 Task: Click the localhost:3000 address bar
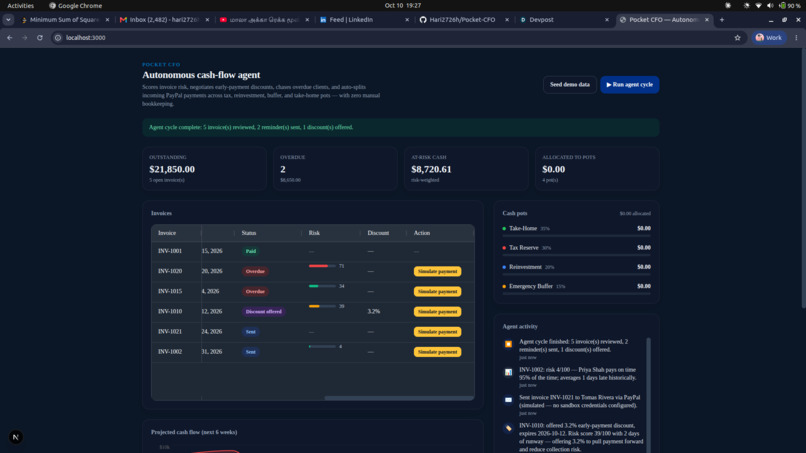396,38
